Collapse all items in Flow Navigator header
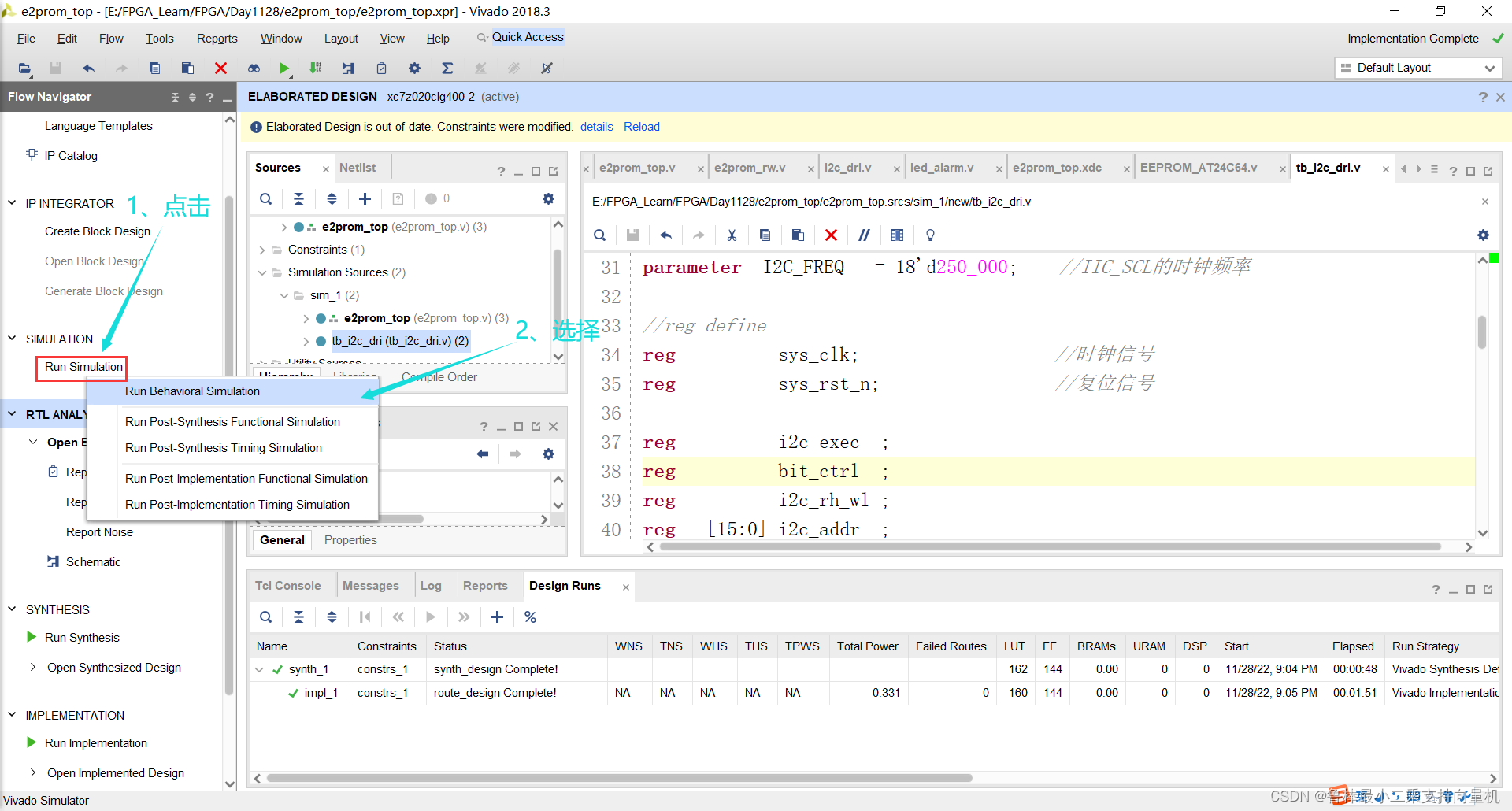The width and height of the screenshot is (1512, 811). point(175,97)
